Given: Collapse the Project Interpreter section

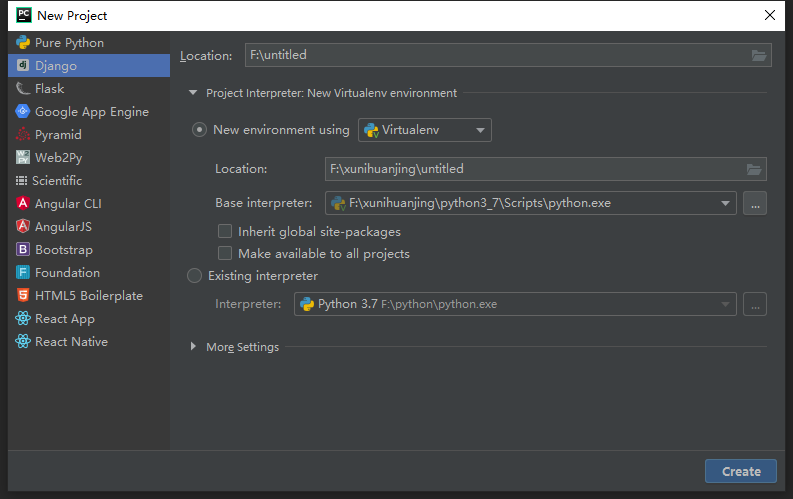Looking at the screenshot, I should [x=193, y=93].
